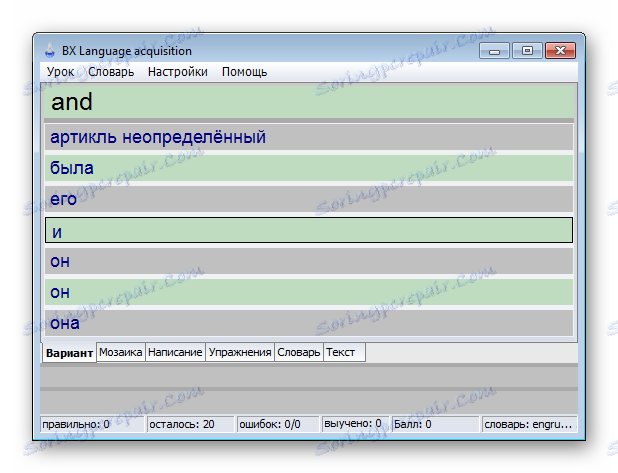
Task: Click status field 'словарь: engru...'
Action: tap(529, 425)
